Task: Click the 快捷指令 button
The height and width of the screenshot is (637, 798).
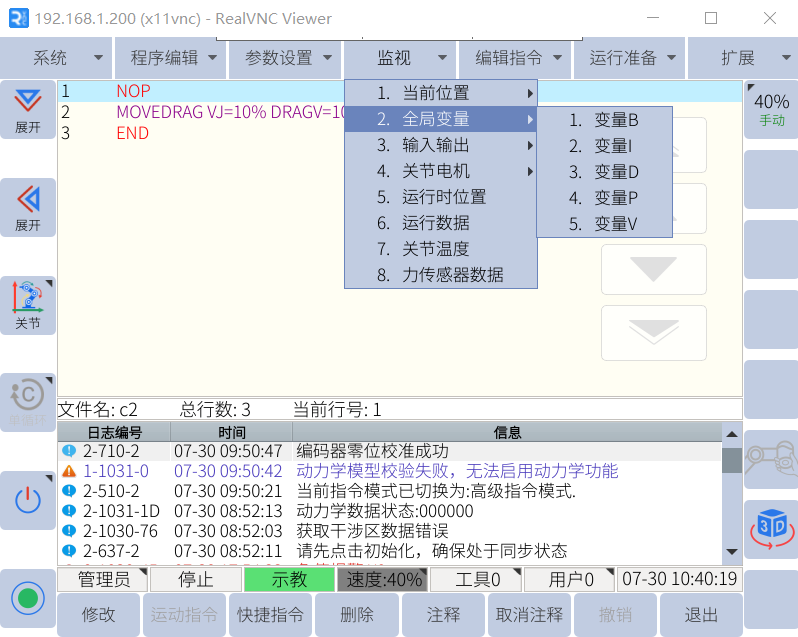Action: [x=271, y=615]
